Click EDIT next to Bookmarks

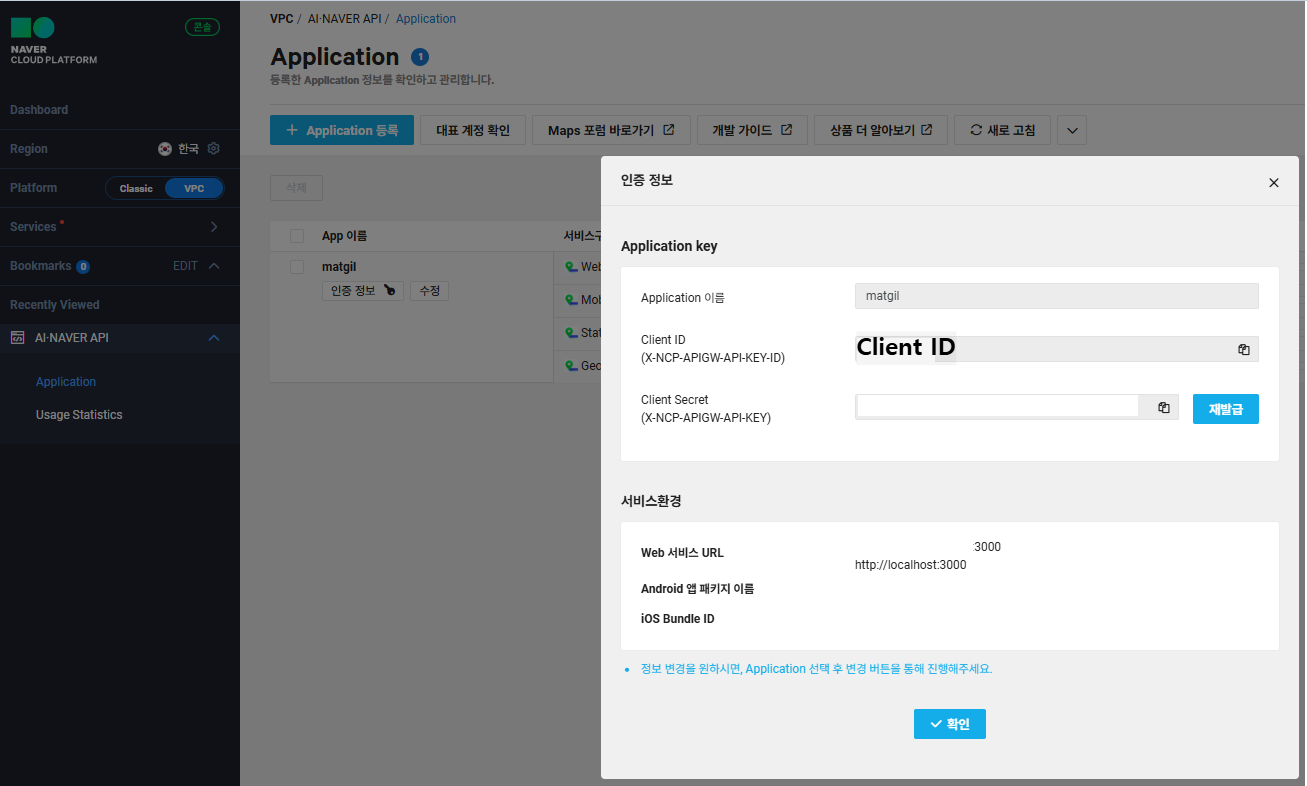185,266
